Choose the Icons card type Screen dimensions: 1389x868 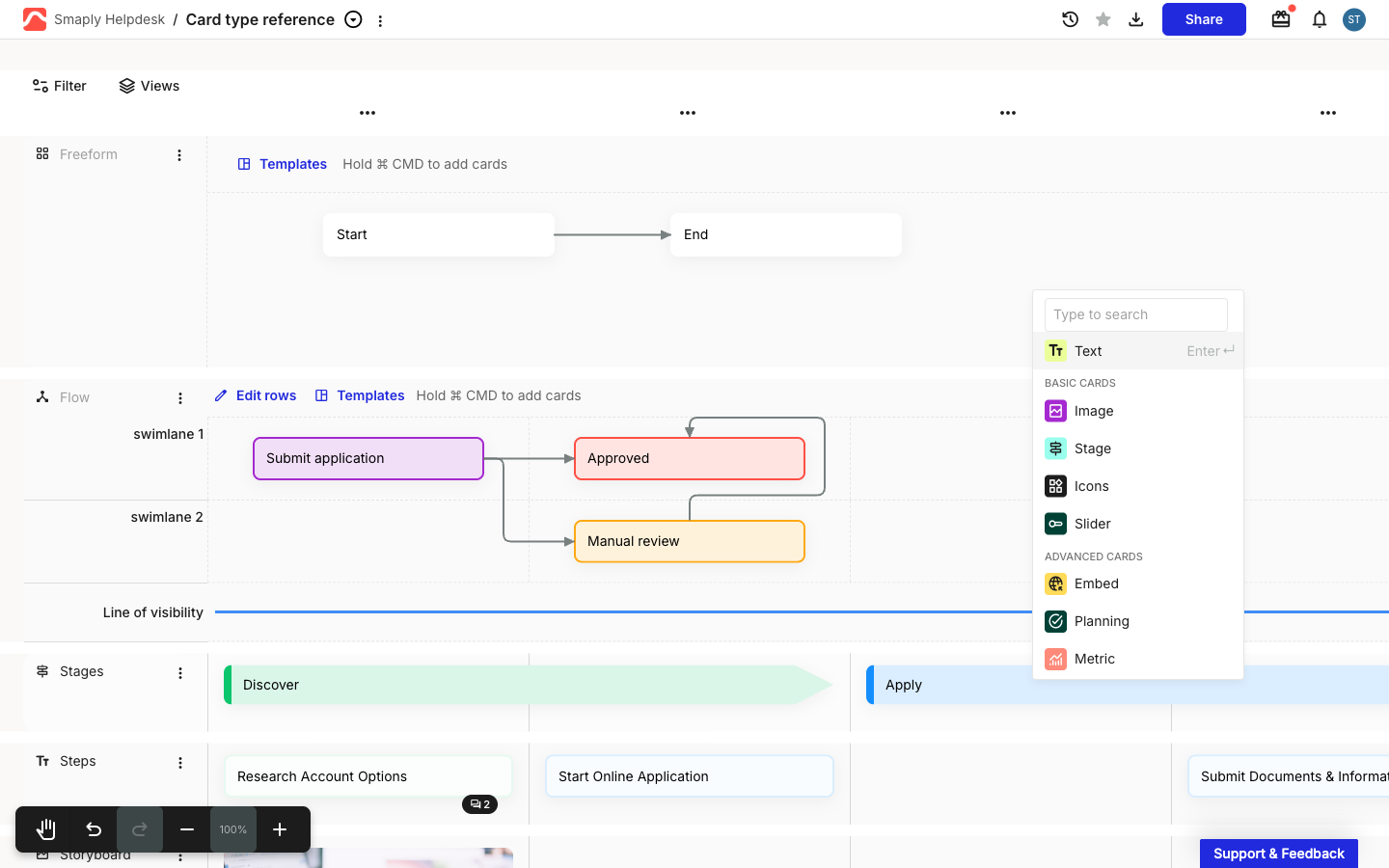[1138, 486]
